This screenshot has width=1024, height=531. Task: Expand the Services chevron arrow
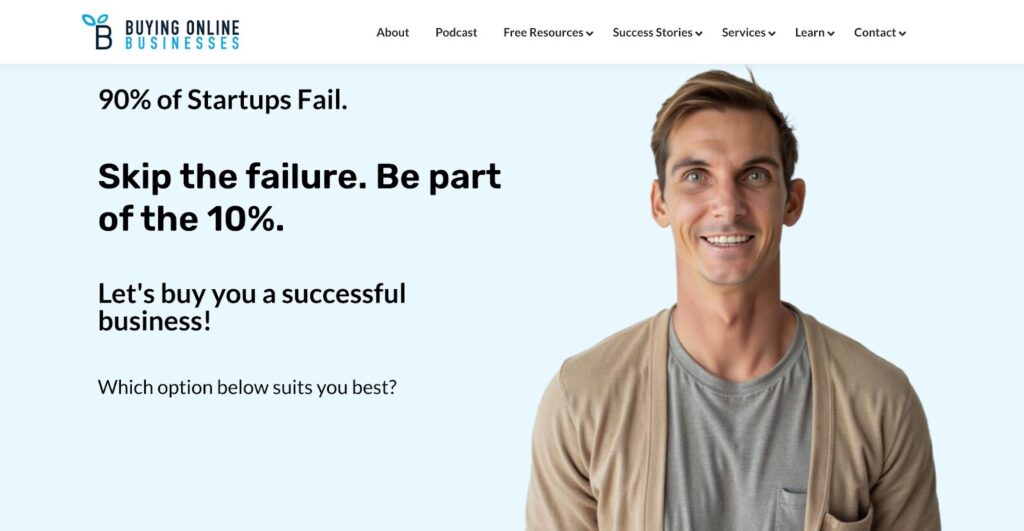point(772,34)
